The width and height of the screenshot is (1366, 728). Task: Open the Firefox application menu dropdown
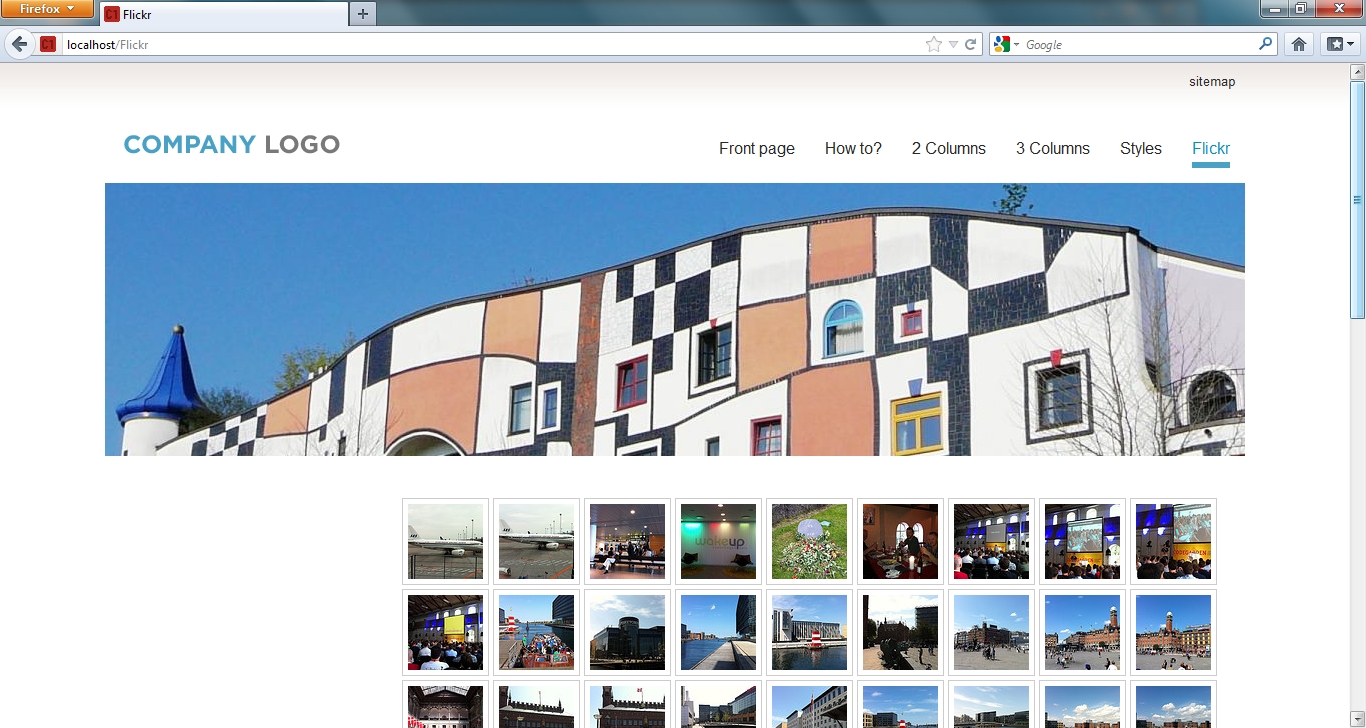click(47, 9)
